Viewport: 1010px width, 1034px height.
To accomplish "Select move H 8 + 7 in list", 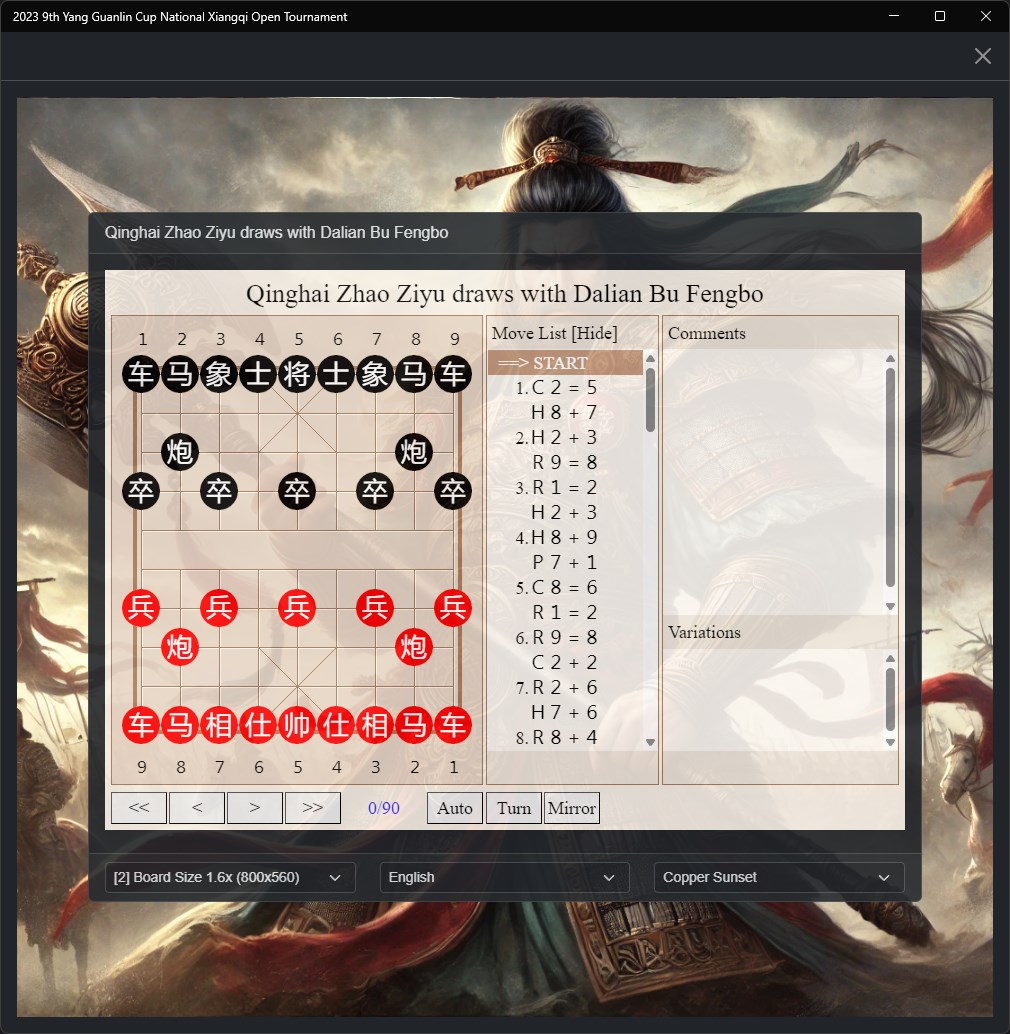I will click(564, 412).
